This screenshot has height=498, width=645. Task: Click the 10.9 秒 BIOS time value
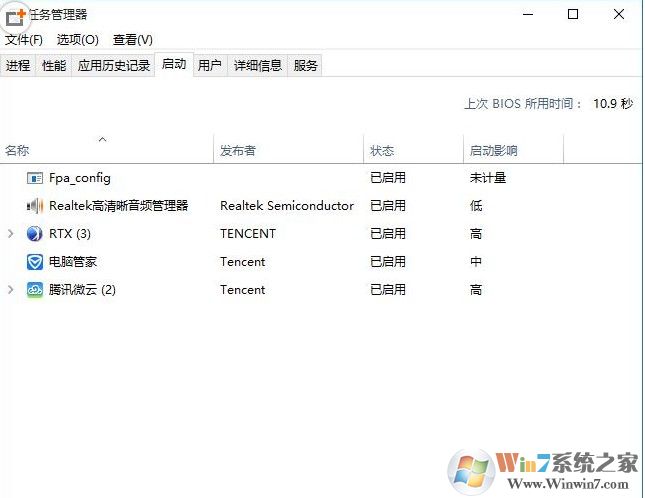tap(613, 104)
